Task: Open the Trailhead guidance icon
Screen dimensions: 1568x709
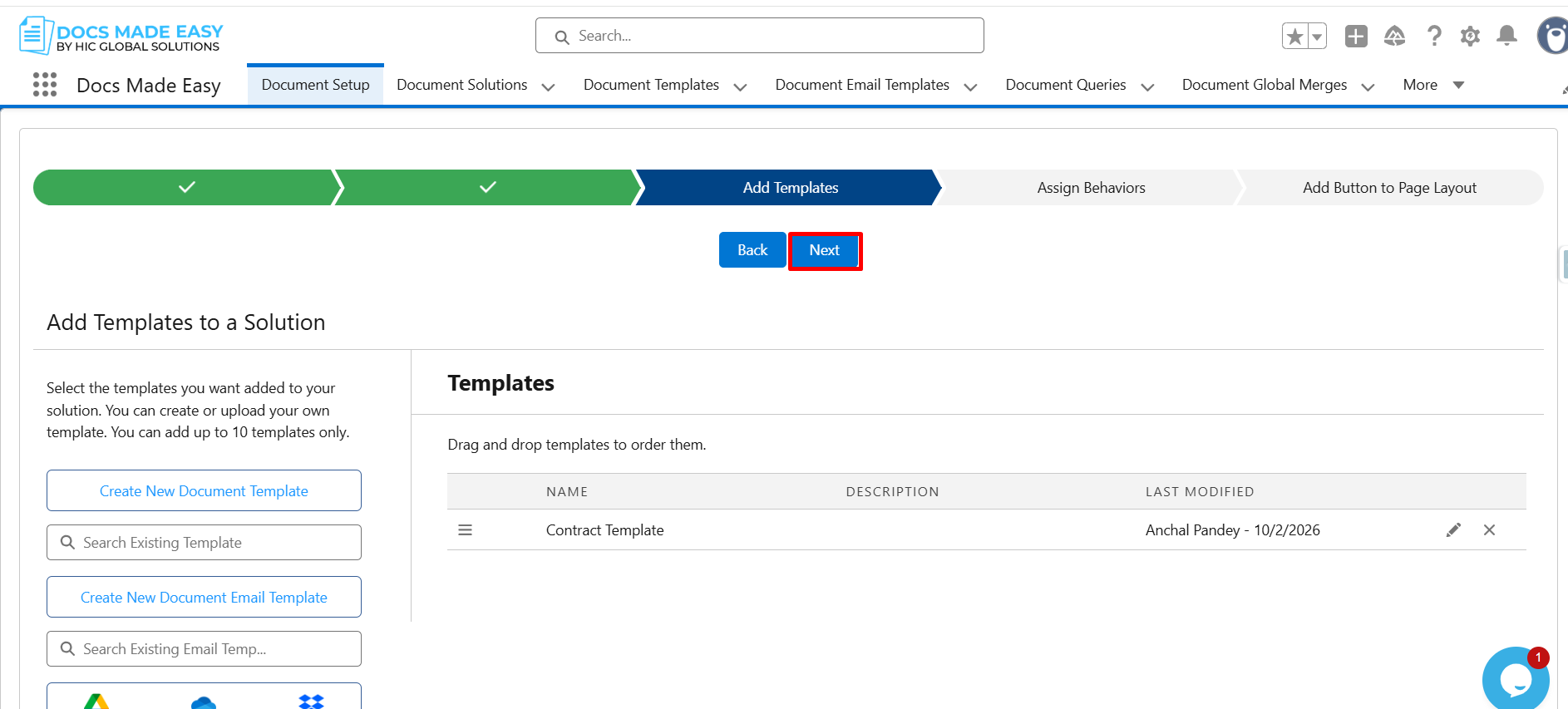Action: click(x=1394, y=37)
